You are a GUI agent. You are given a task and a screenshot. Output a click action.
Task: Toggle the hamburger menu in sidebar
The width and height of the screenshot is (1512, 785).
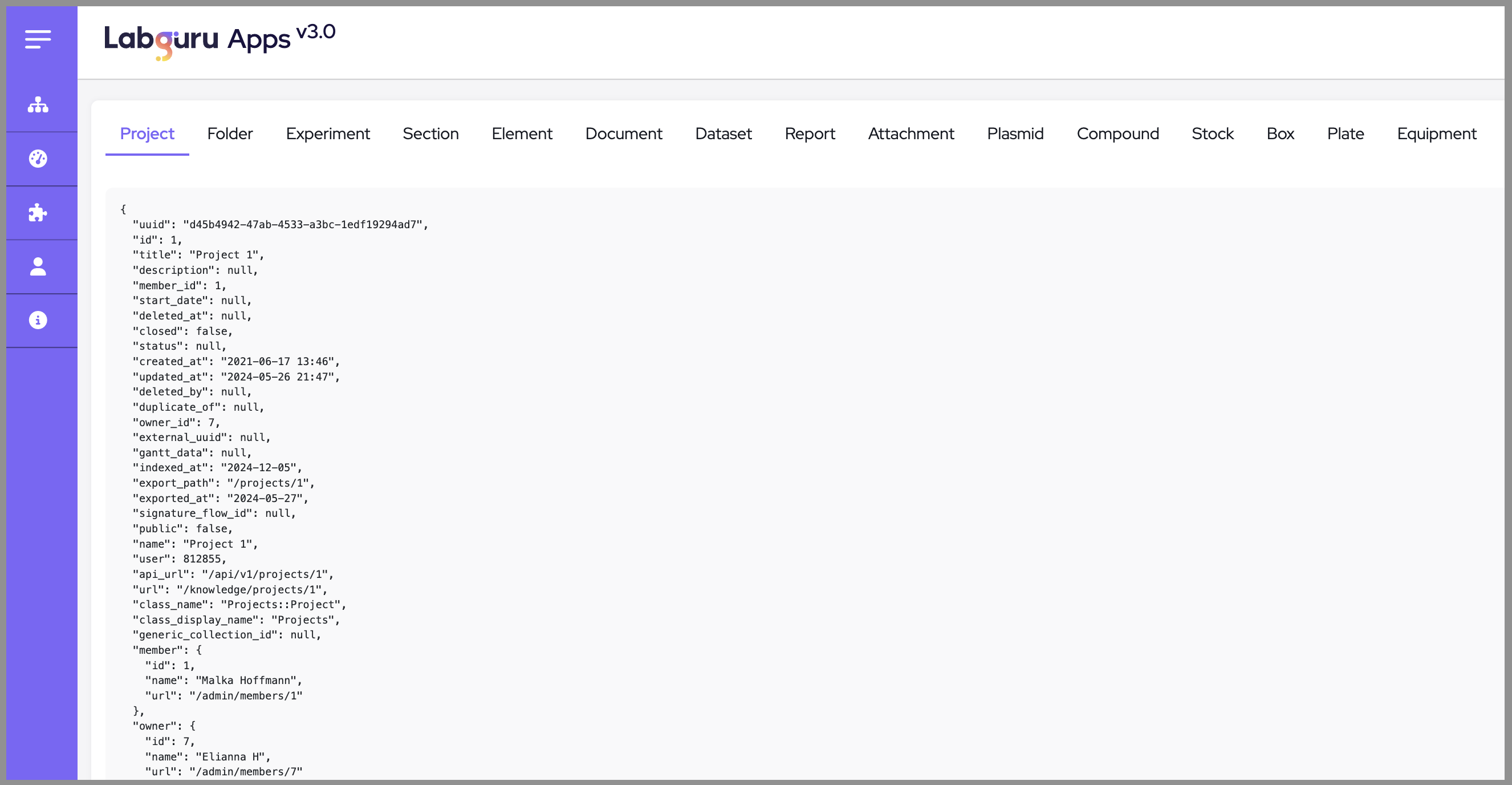pos(38,39)
